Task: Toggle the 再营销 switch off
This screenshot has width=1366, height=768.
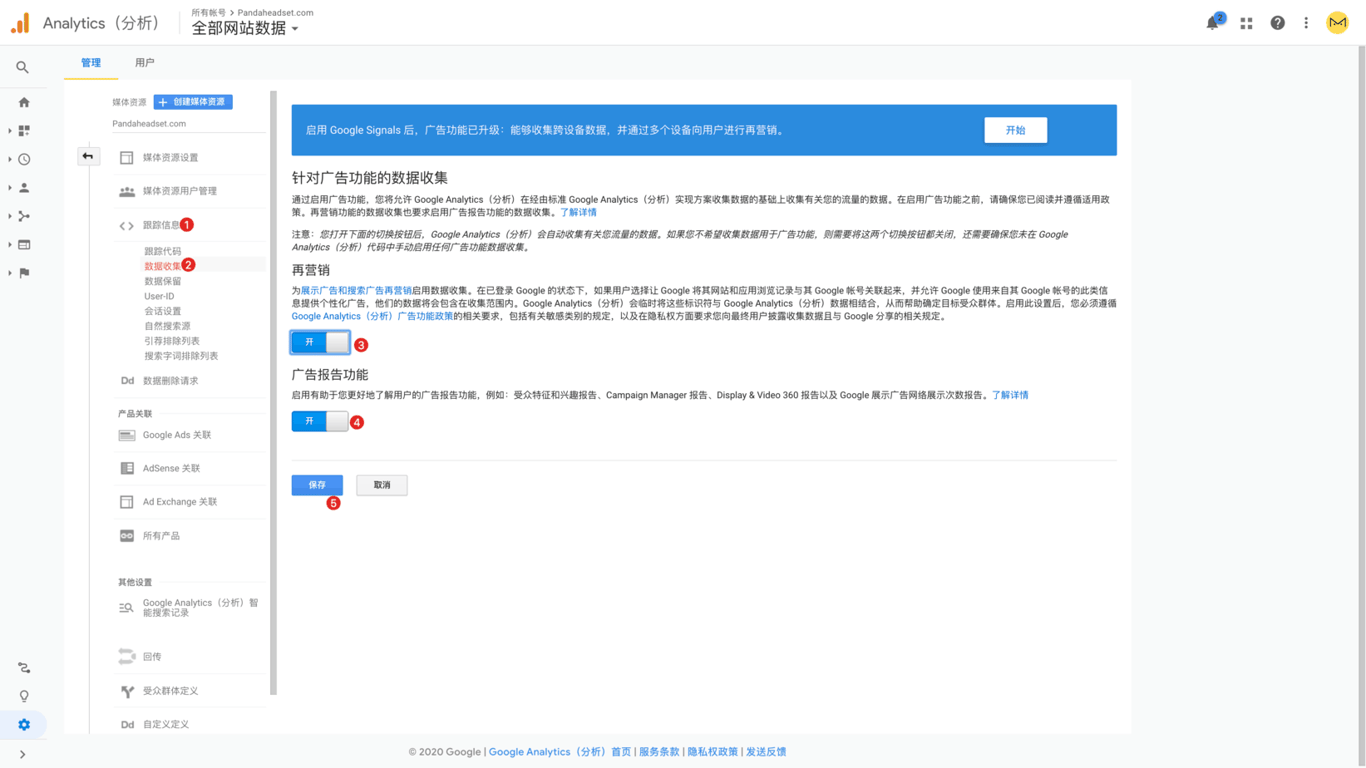Action: click(320, 342)
